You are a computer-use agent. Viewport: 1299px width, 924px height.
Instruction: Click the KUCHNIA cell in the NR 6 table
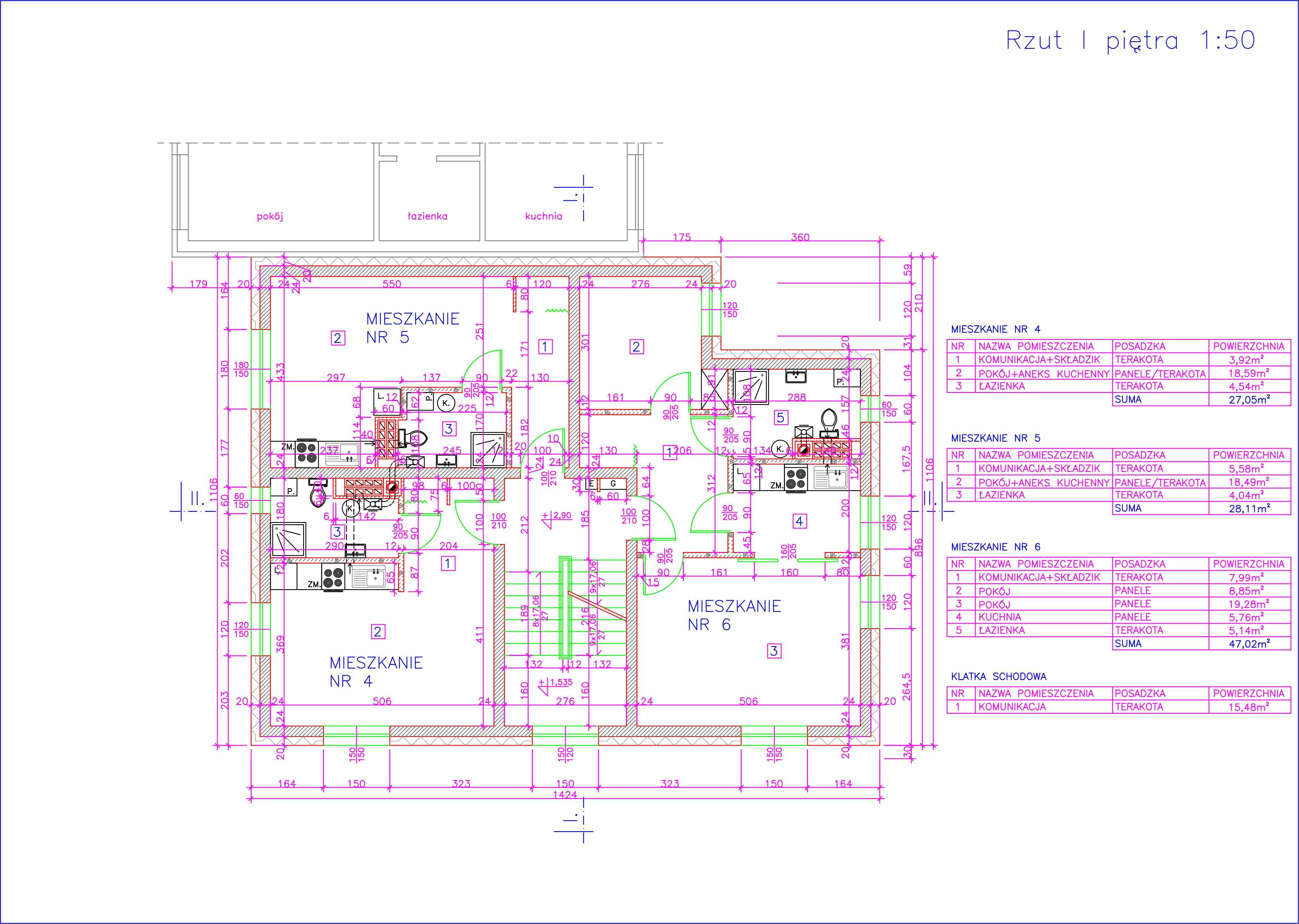1044,617
